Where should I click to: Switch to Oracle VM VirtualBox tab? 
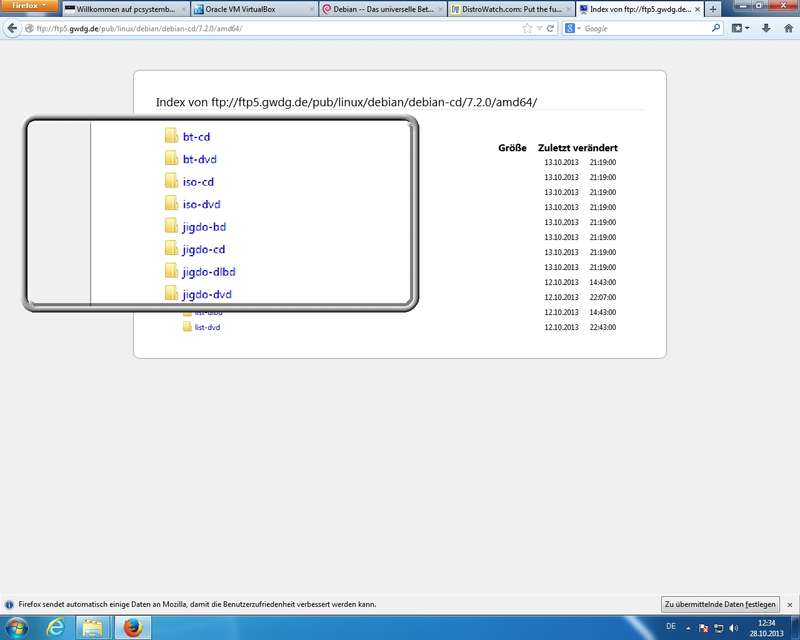[x=254, y=9]
